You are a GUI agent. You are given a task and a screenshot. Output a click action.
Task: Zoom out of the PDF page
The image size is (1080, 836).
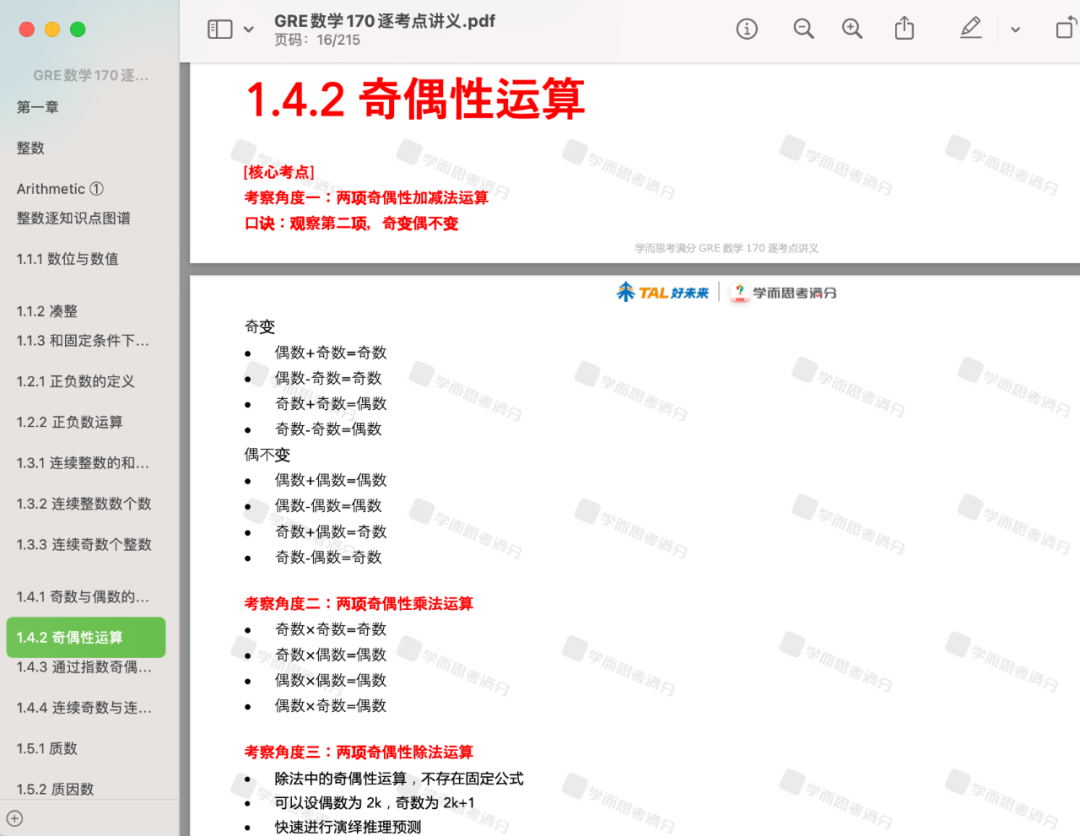803,29
